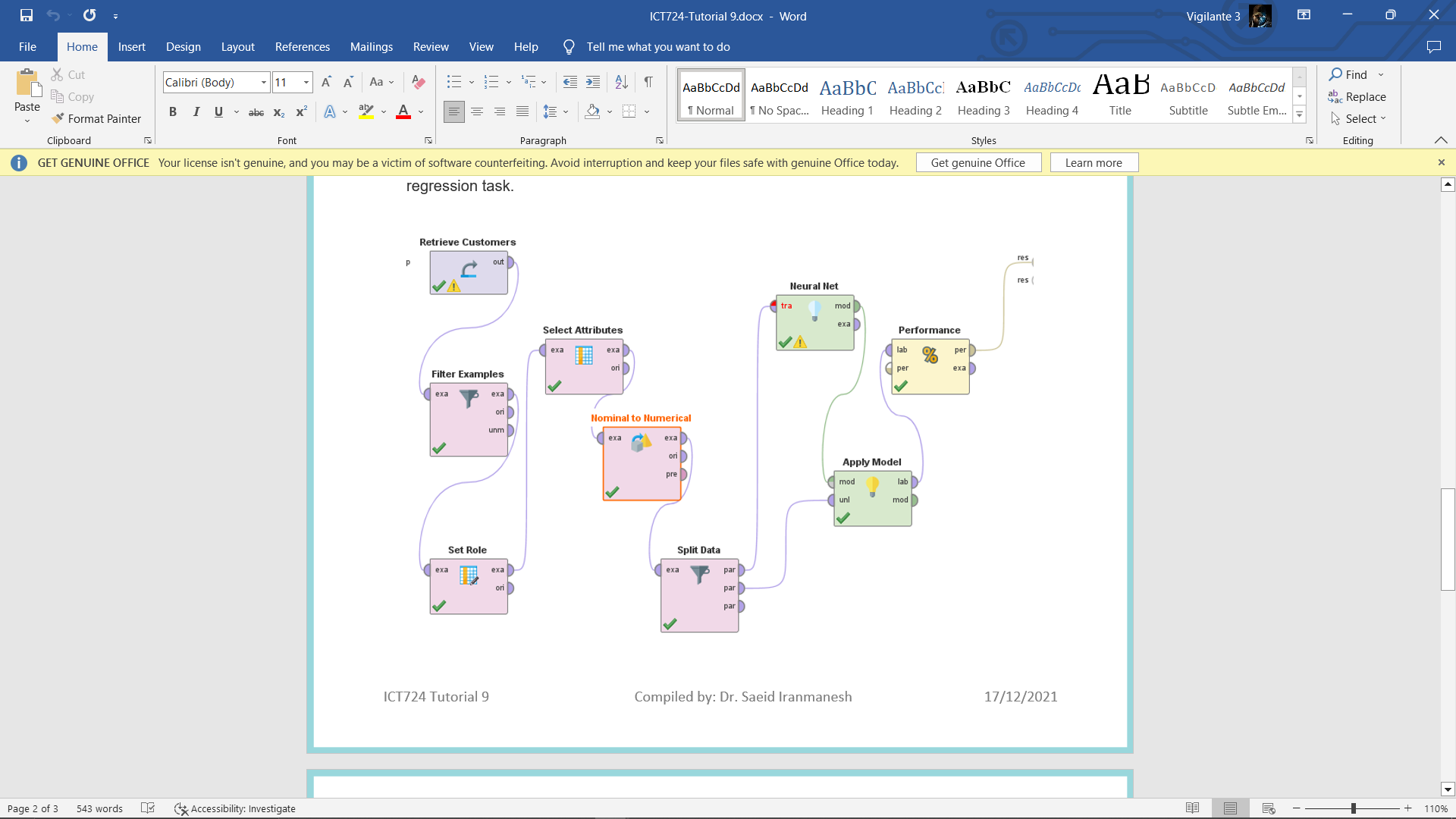Toggle Show/Hide paragraph marks
Image resolution: width=1456 pixels, height=819 pixels.
tap(648, 82)
